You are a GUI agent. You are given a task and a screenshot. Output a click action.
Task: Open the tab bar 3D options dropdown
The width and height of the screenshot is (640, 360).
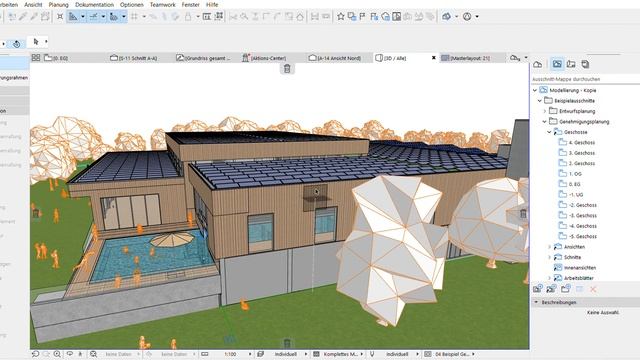tap(526, 58)
